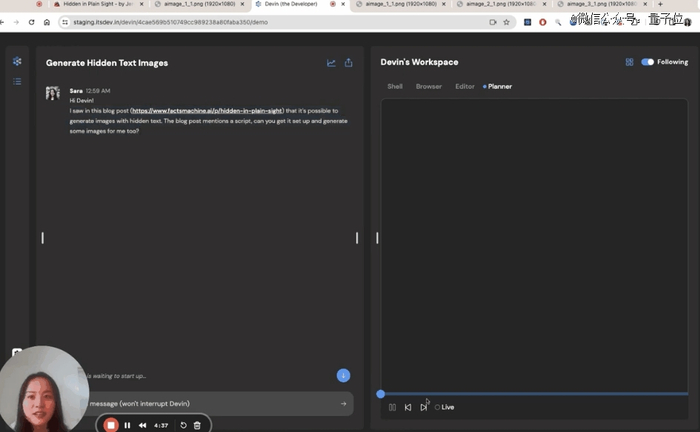The height and width of the screenshot is (432, 700).
Task: Click the timeline slider handle
Action: (381, 394)
